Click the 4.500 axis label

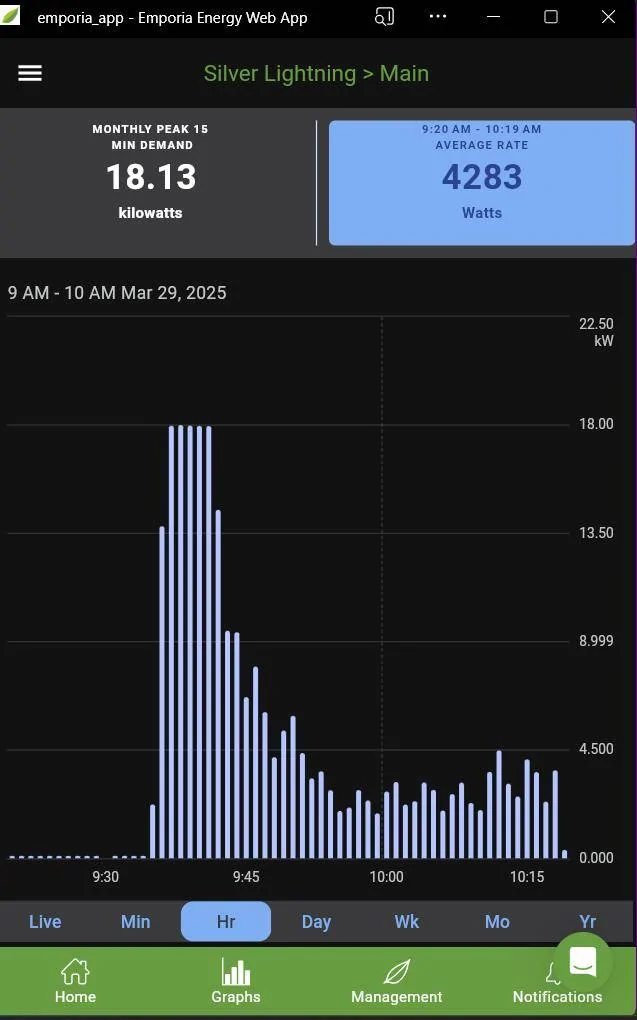(x=596, y=749)
